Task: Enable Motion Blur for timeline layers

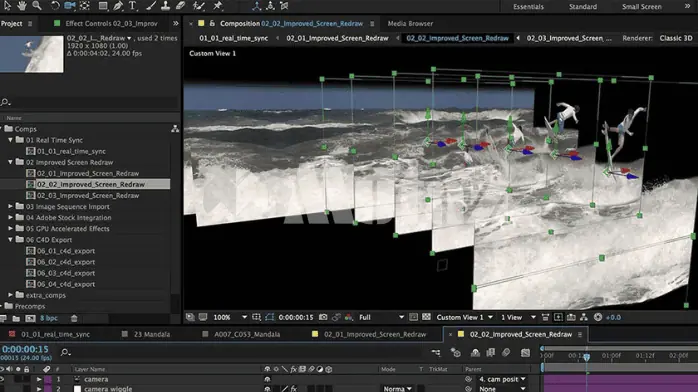Action: (x=506, y=353)
